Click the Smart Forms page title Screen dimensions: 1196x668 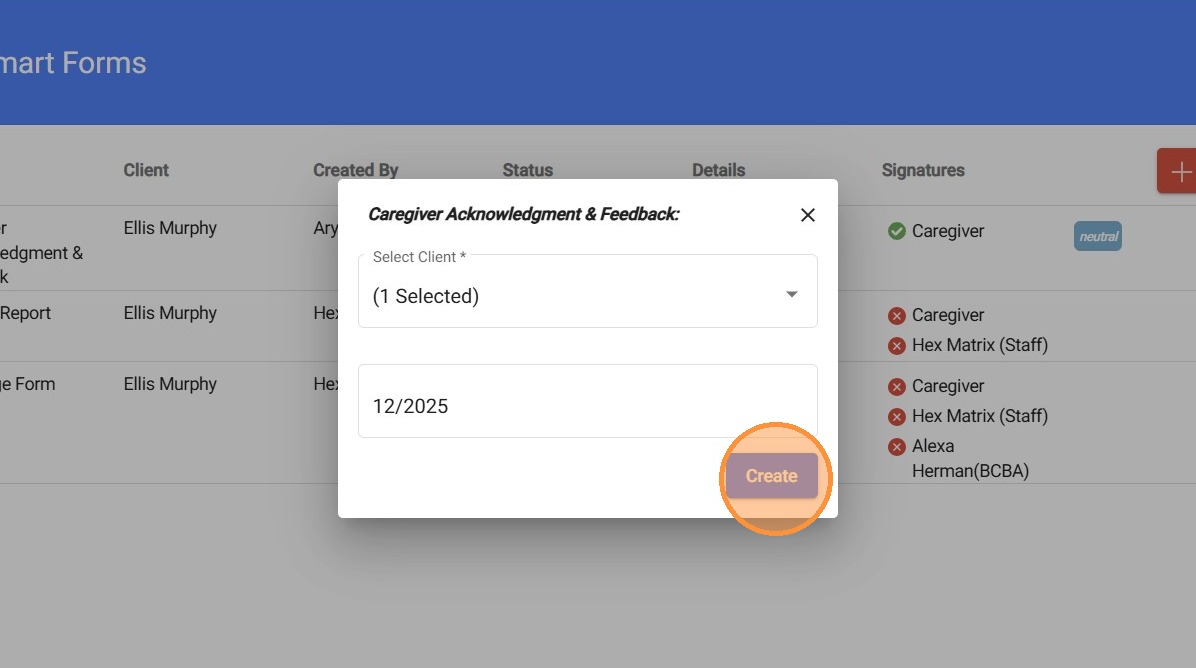(73, 63)
